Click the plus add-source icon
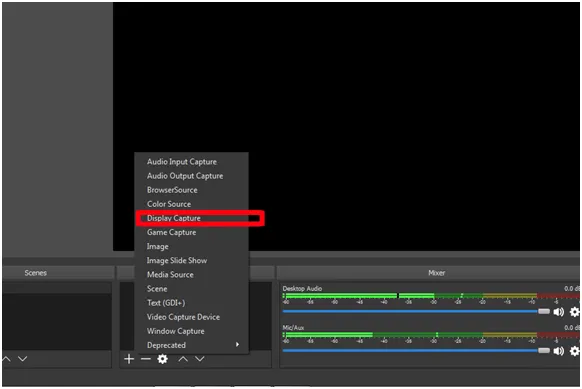582x389 pixels. pyautogui.click(x=129, y=359)
